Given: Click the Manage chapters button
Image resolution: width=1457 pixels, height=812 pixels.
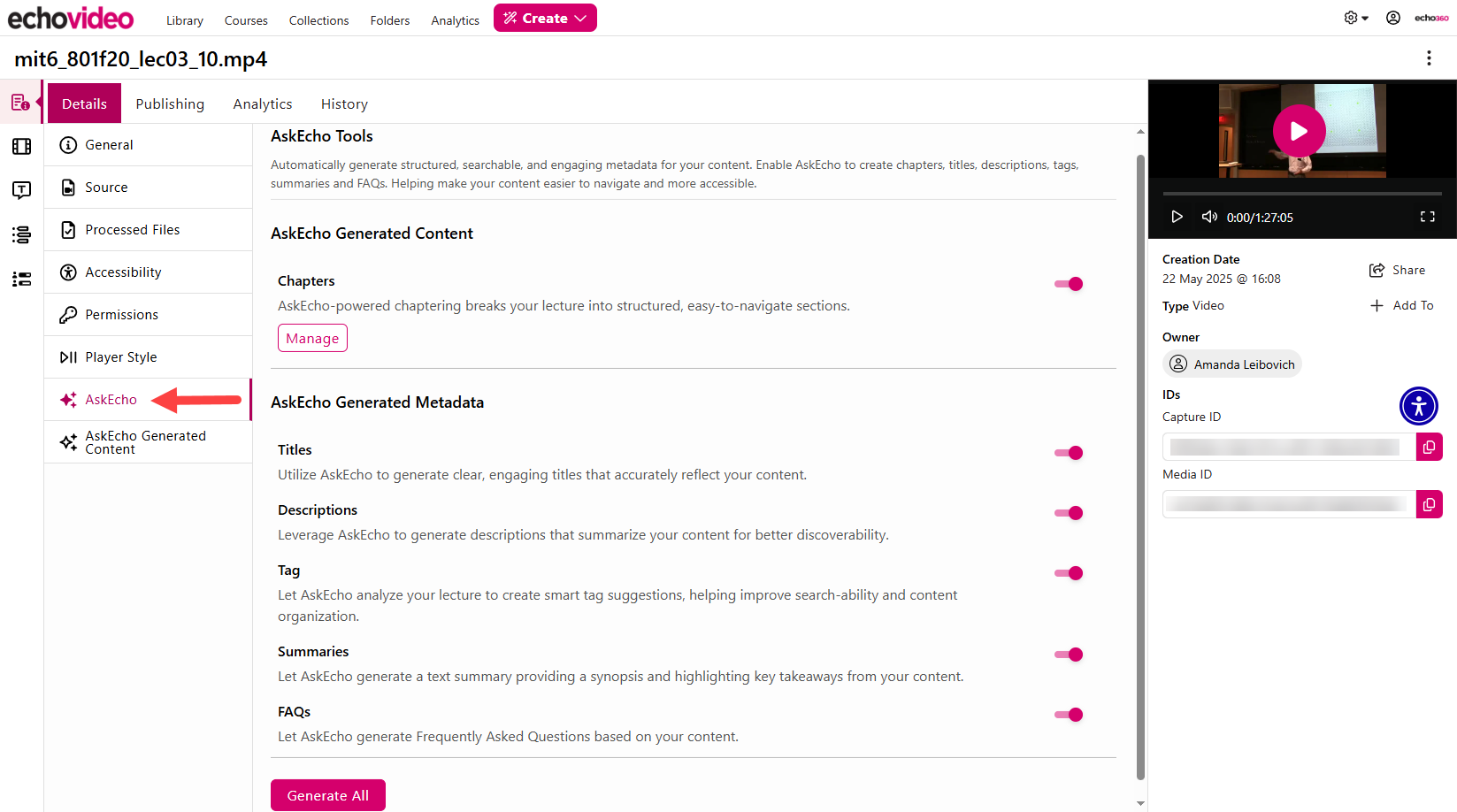Looking at the screenshot, I should tap(312, 338).
